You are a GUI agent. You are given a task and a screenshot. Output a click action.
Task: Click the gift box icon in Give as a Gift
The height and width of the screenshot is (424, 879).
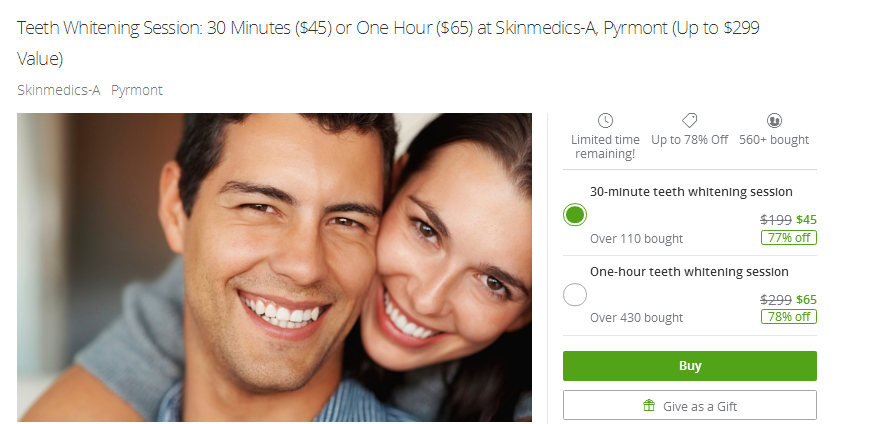tap(649, 405)
